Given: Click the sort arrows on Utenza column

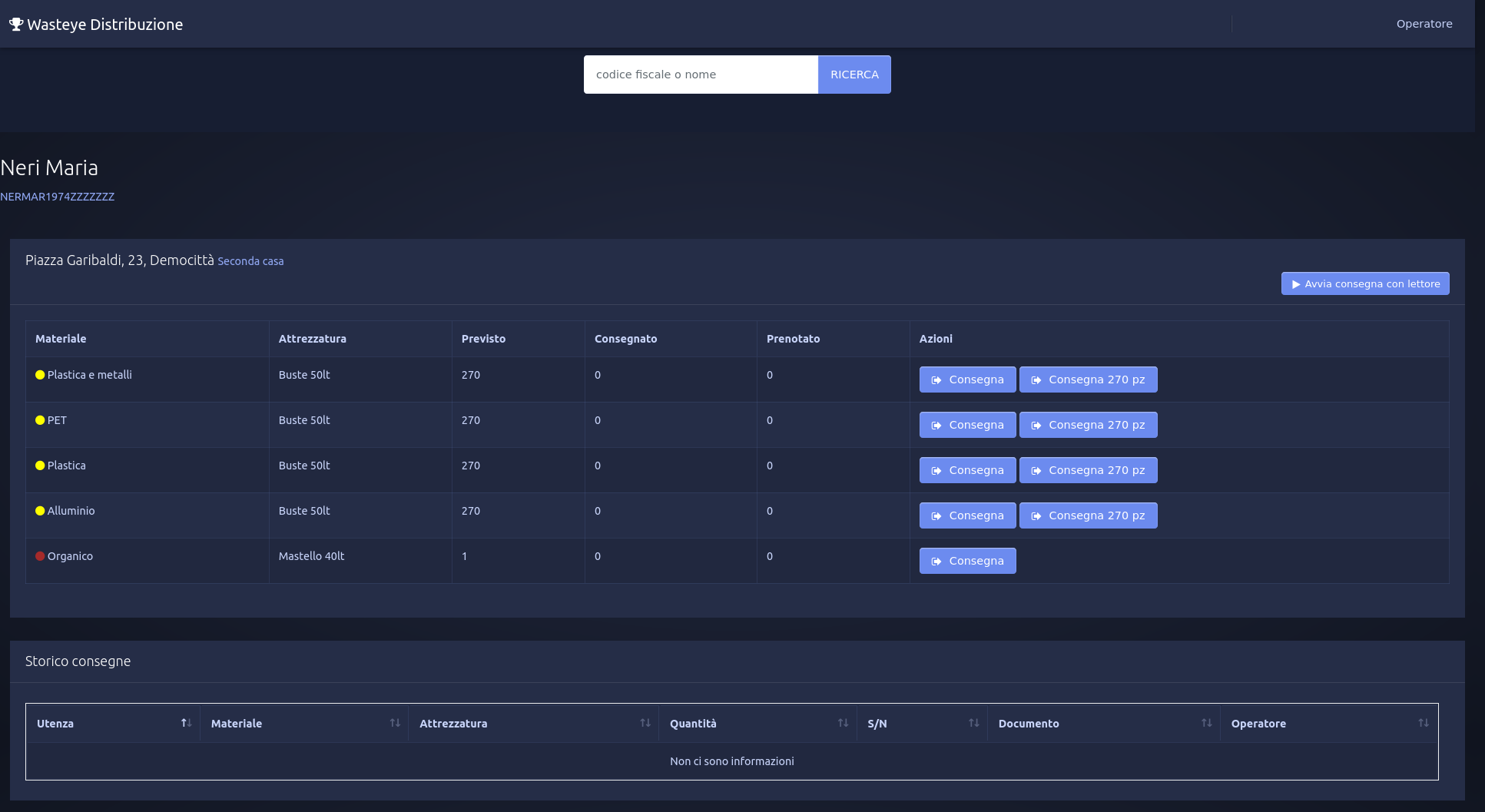Looking at the screenshot, I should click(186, 723).
